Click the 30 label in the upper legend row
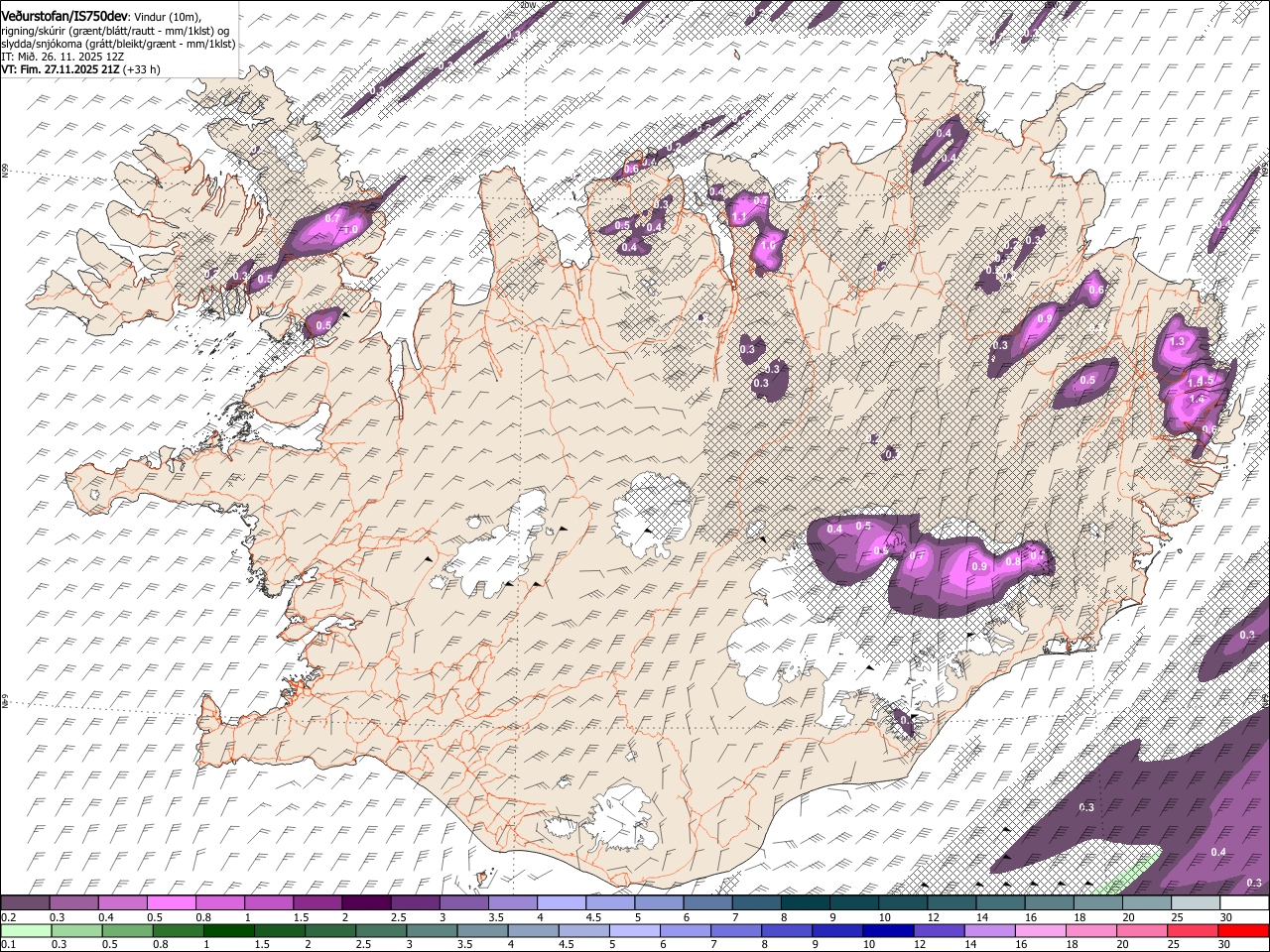Screen dimensions: 1270x952 (x=1224, y=917)
